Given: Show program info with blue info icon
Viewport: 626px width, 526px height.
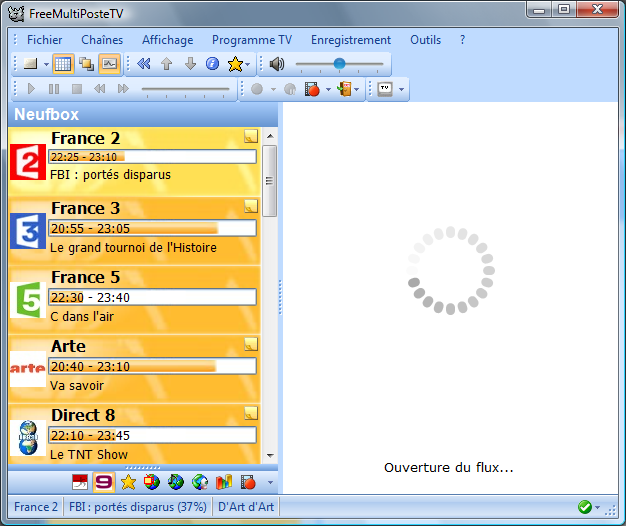Looking at the screenshot, I should pyautogui.click(x=212, y=64).
